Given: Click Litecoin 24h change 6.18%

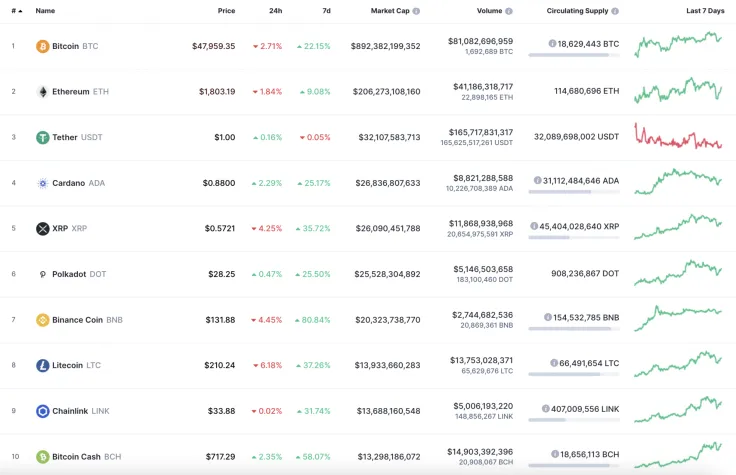Looking at the screenshot, I should [x=268, y=365].
